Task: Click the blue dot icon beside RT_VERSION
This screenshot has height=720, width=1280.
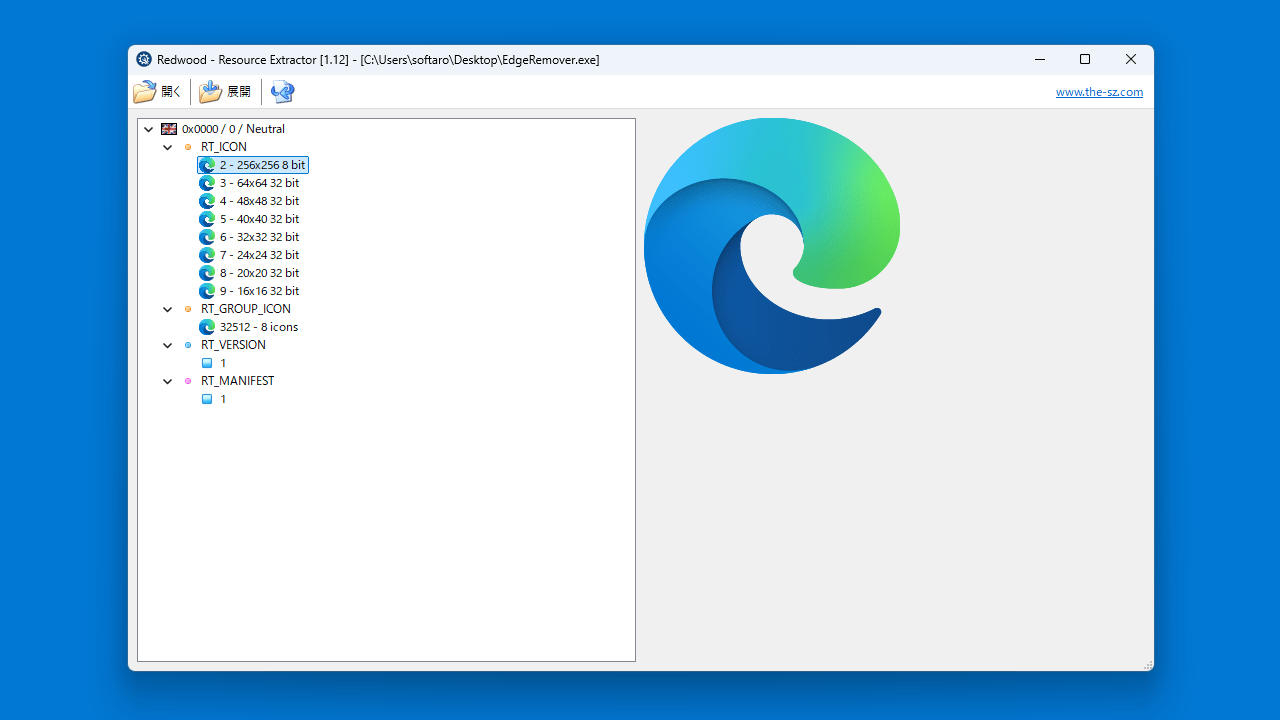Action: tap(188, 345)
